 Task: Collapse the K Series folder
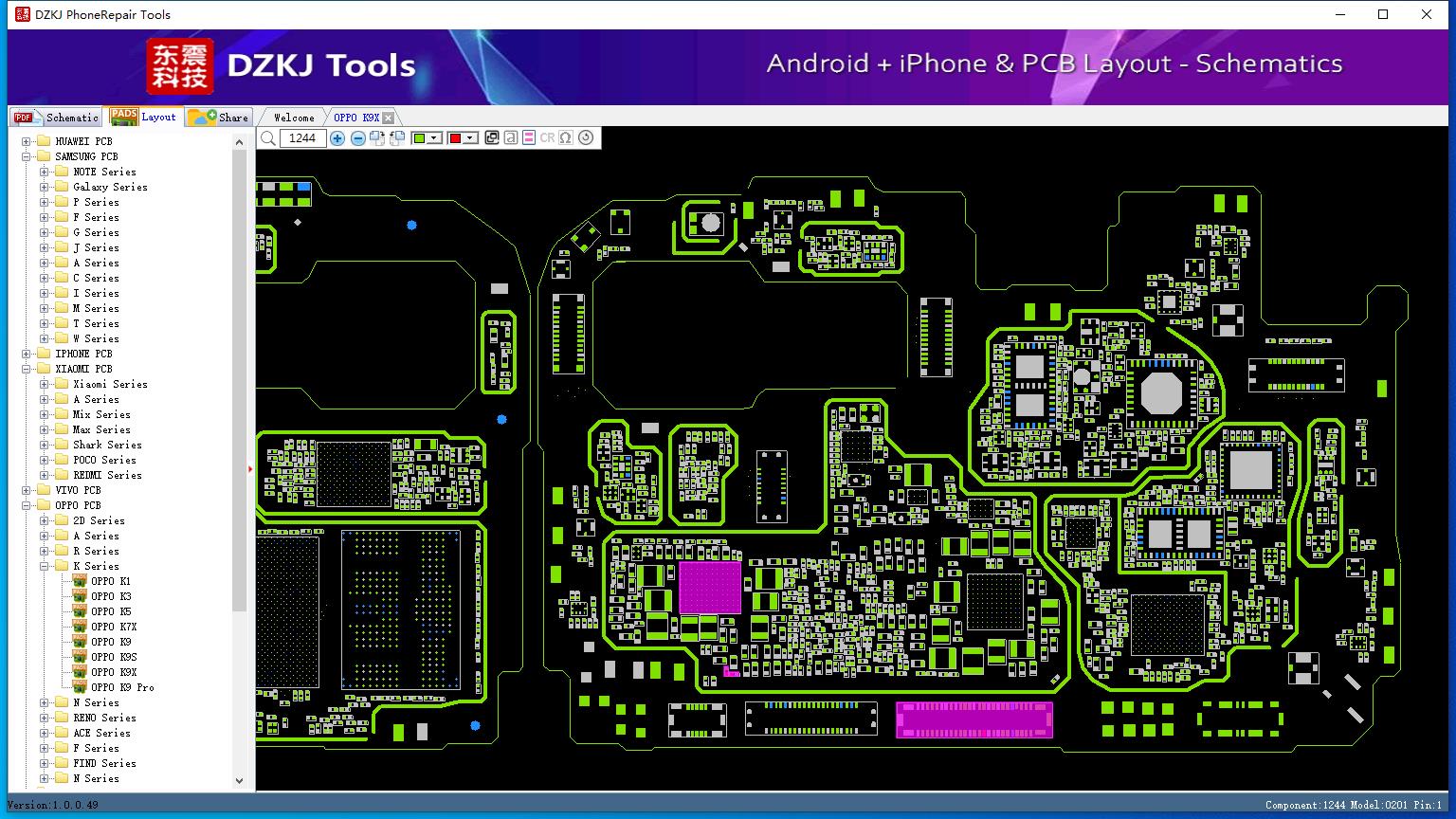(x=45, y=566)
